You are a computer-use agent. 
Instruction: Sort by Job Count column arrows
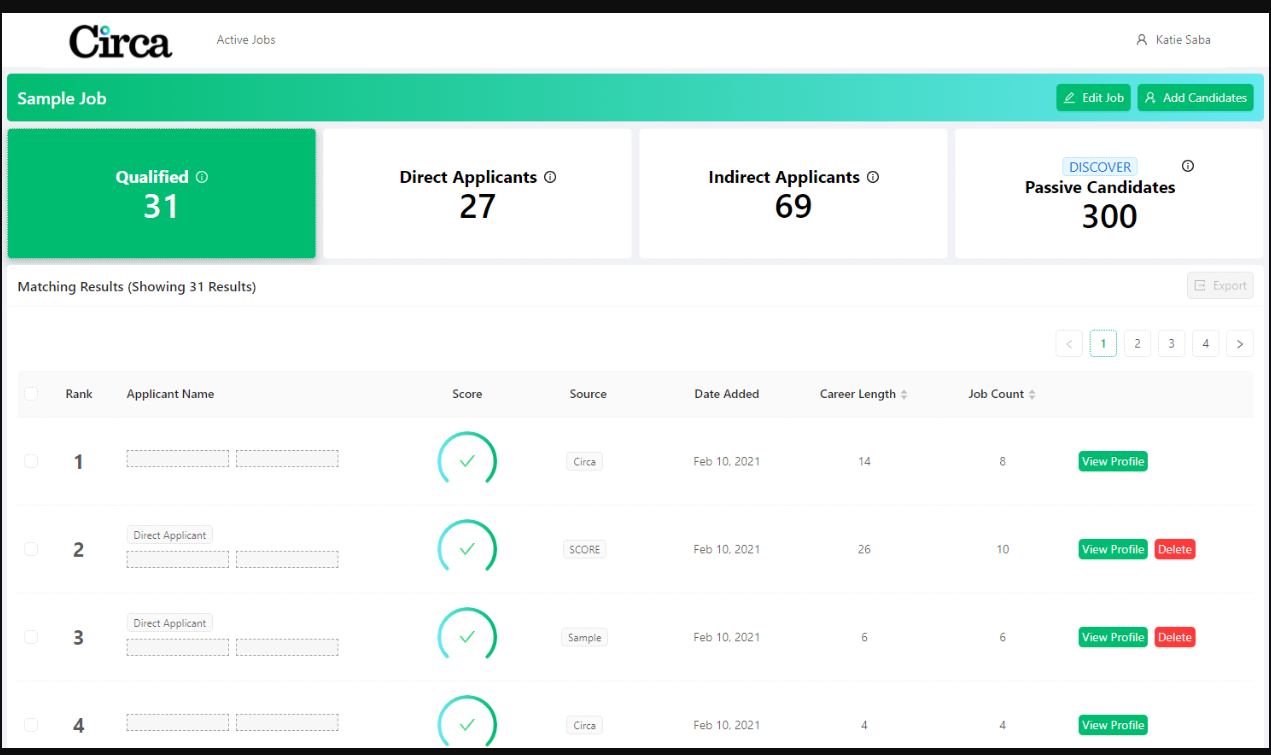[x=1032, y=395]
